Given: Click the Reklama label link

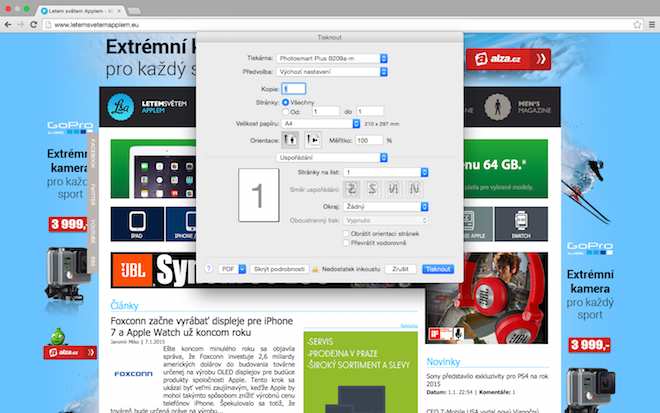Looking at the screenshot, I should [409, 326].
